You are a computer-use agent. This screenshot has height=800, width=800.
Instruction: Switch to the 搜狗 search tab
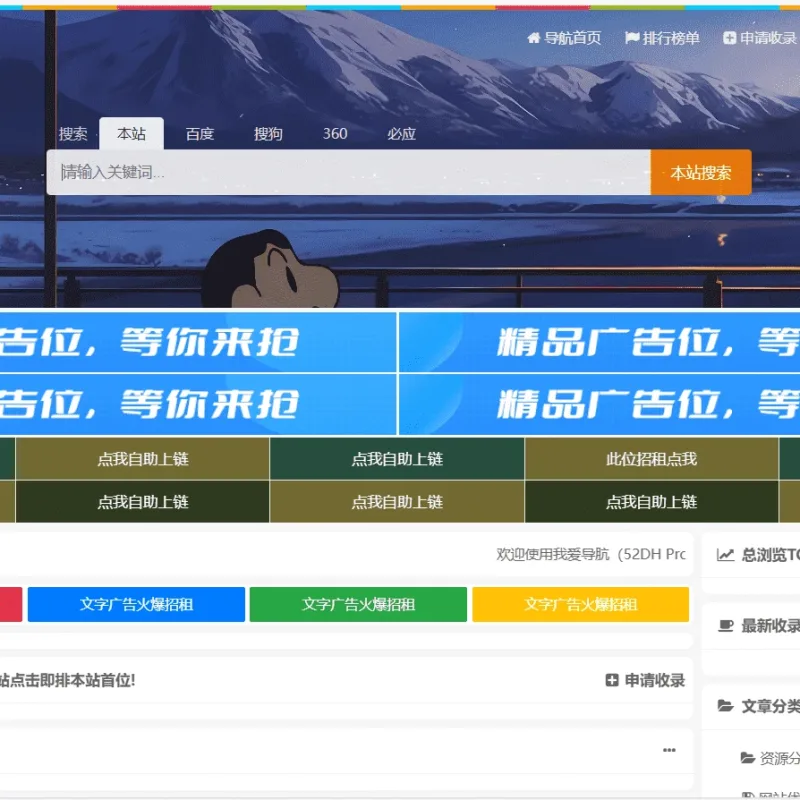pyautogui.click(x=268, y=134)
